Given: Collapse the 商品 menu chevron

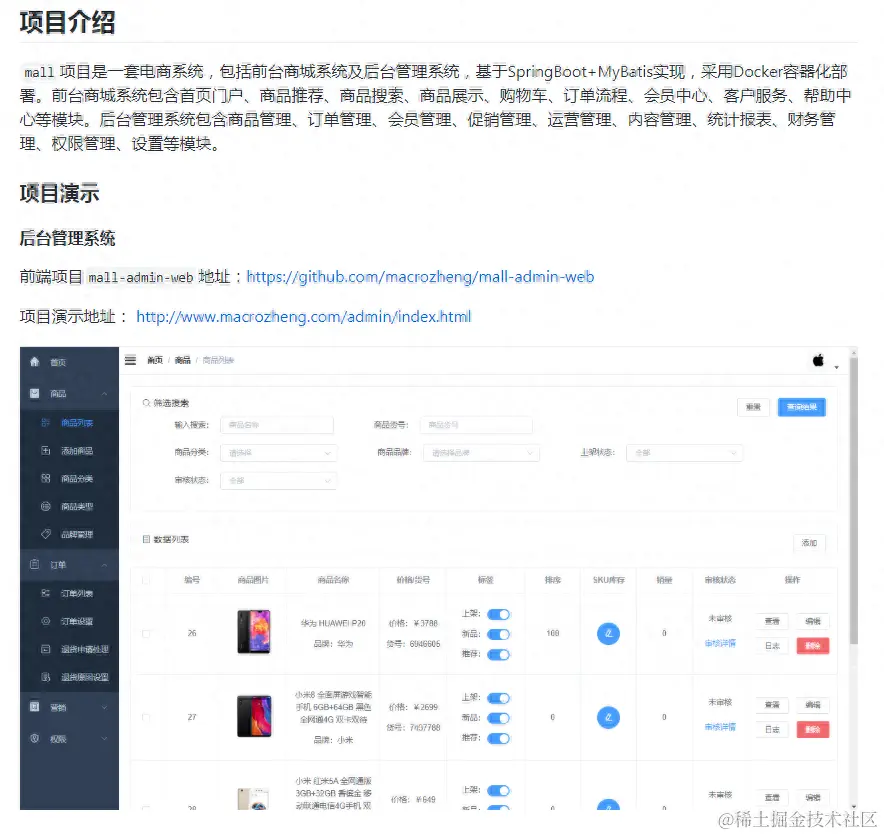Looking at the screenshot, I should [x=104, y=393].
